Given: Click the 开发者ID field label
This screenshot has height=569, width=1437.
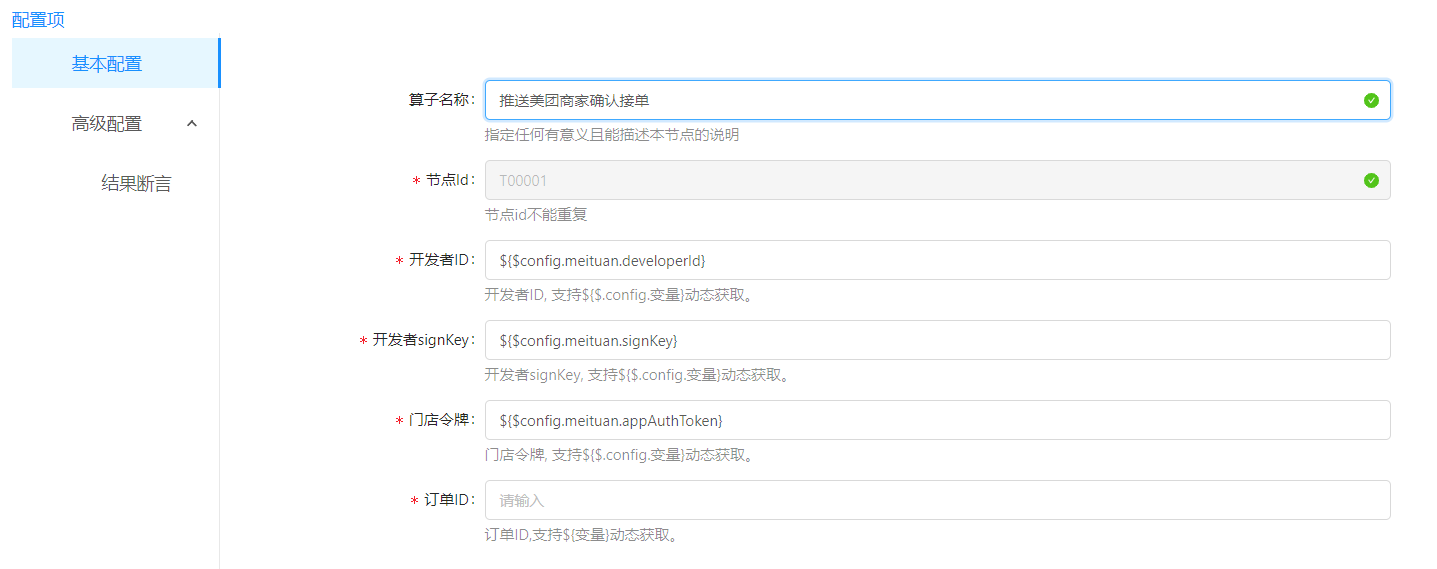Looking at the screenshot, I should [440, 260].
